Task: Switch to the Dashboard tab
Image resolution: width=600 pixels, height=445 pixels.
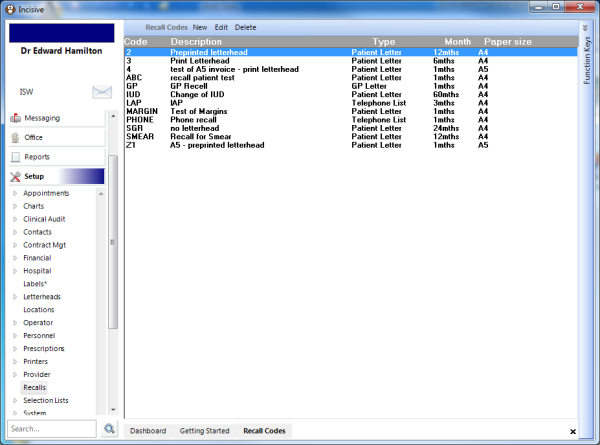Action: pyautogui.click(x=148, y=431)
